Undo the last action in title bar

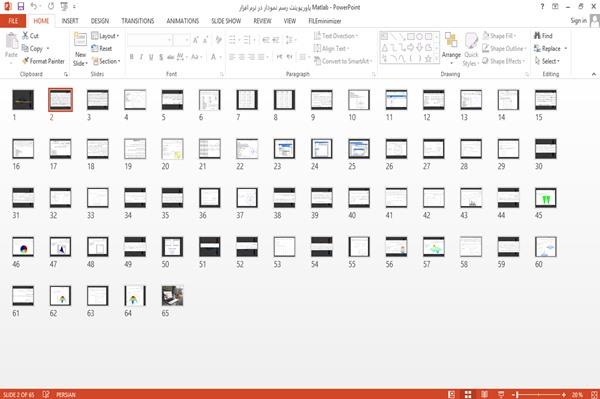[34, 7]
